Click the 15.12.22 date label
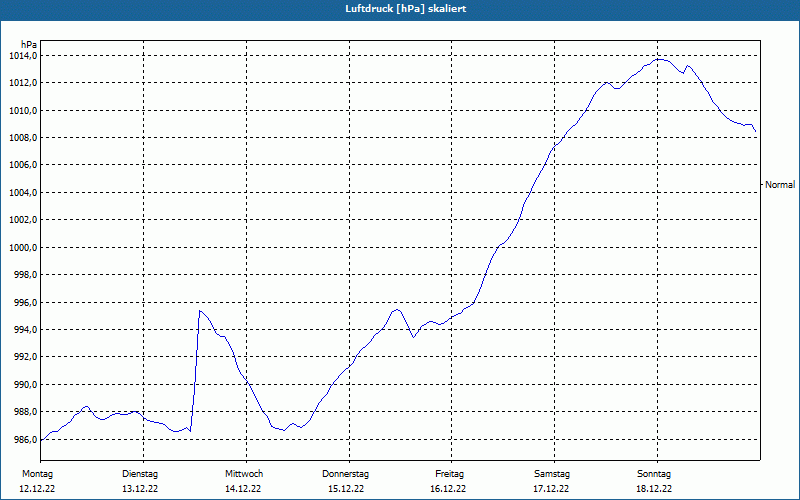Screen dimensions: 800x500 pyautogui.click(x=346, y=489)
